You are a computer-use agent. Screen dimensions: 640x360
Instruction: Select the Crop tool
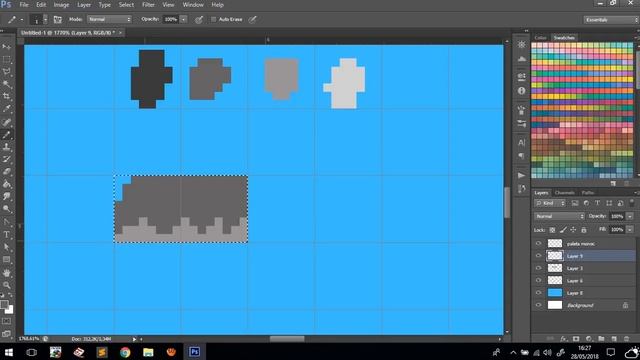pos(7,96)
